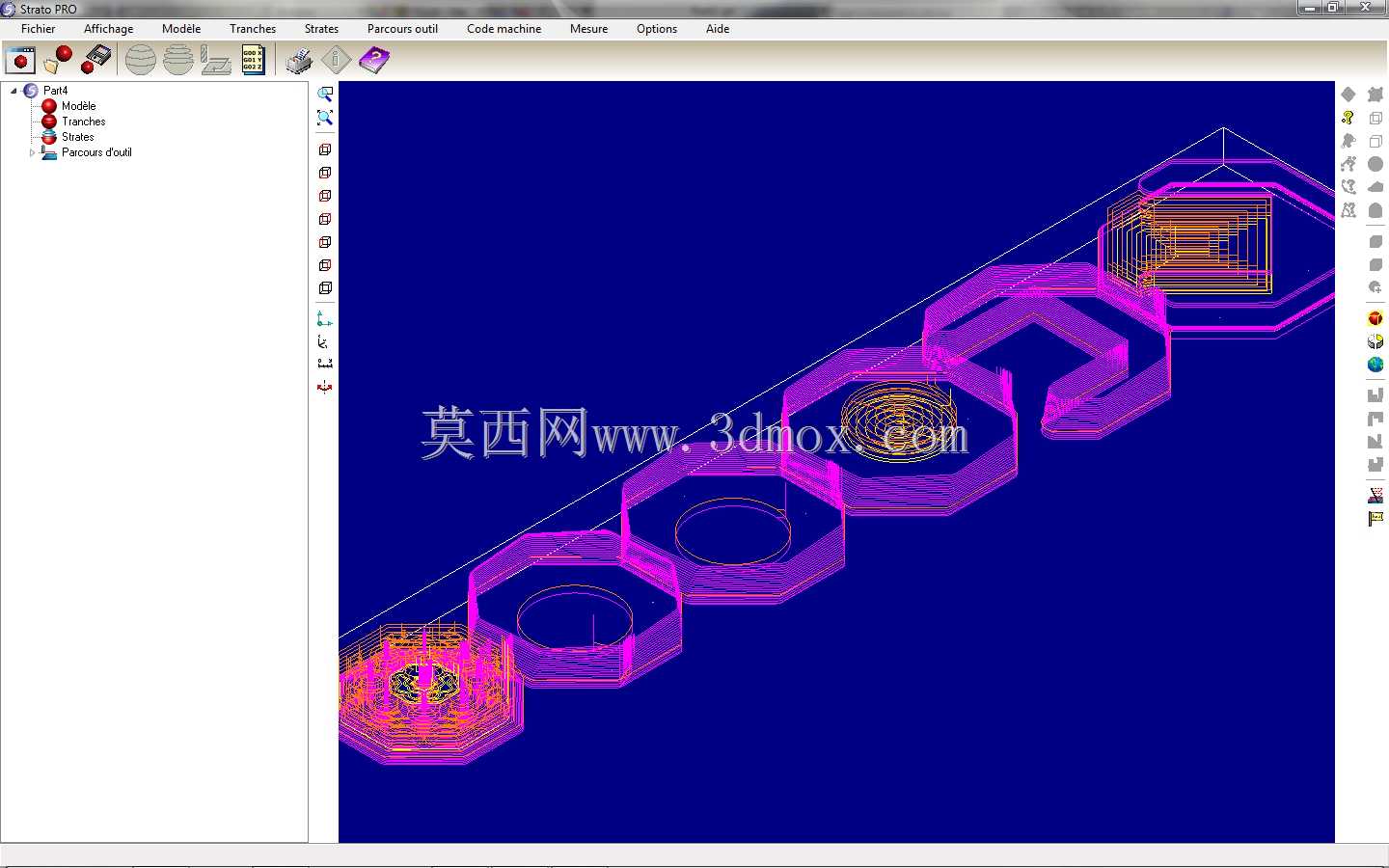Select Modèle in the project tree
The height and width of the screenshot is (868, 1389).
(x=78, y=106)
